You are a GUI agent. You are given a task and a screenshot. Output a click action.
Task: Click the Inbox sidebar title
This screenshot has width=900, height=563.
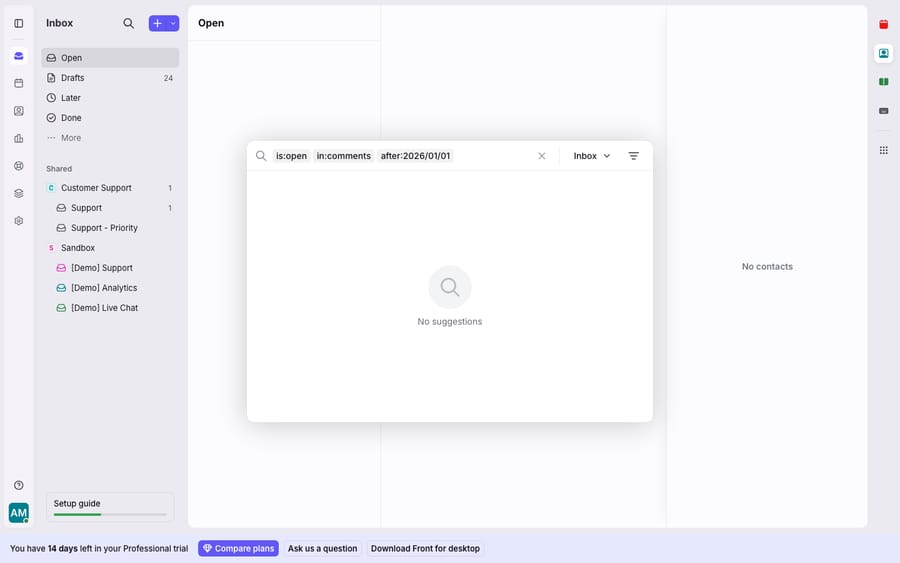[60, 23]
